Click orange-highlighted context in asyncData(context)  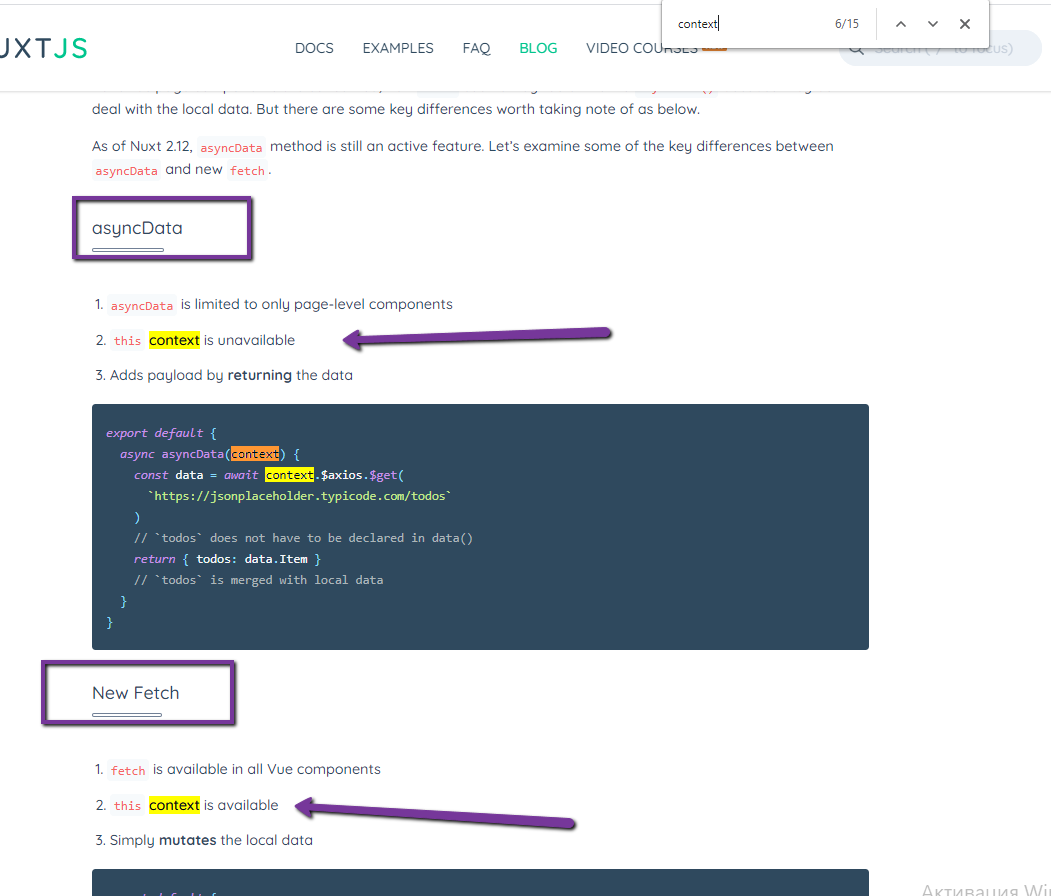point(255,454)
